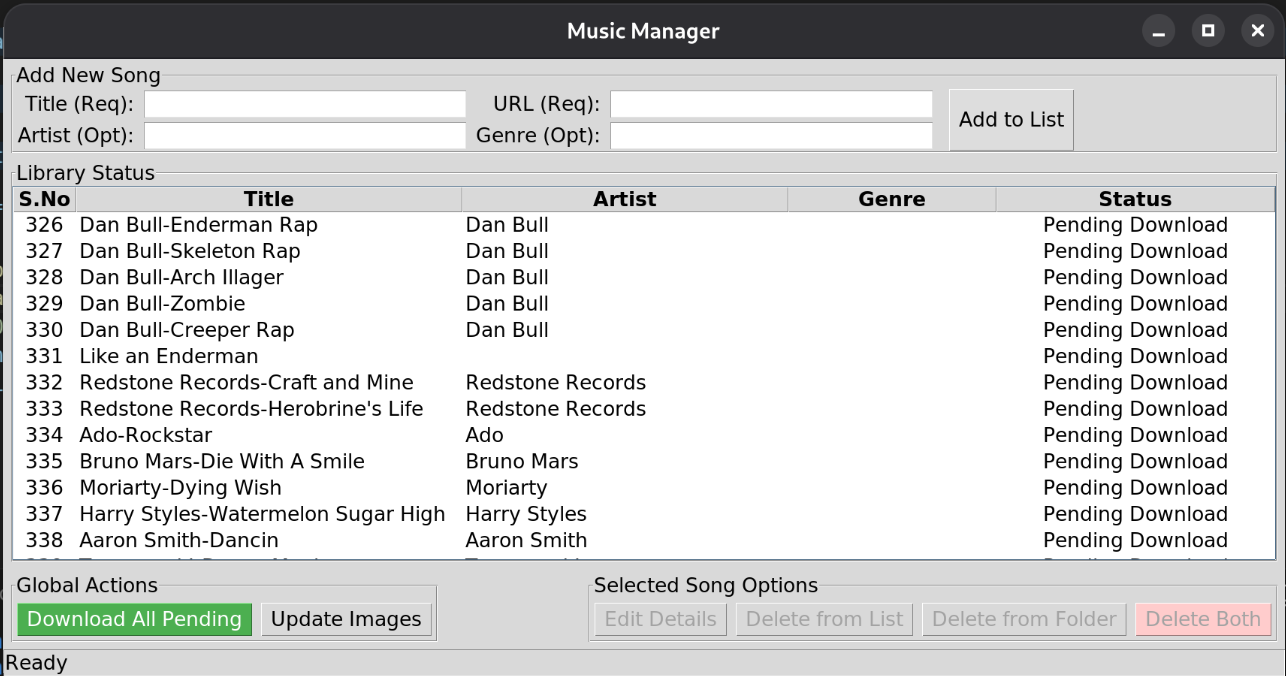Choose the Ado-Rockstar song row
The width and height of the screenshot is (1286, 676).
point(146,435)
